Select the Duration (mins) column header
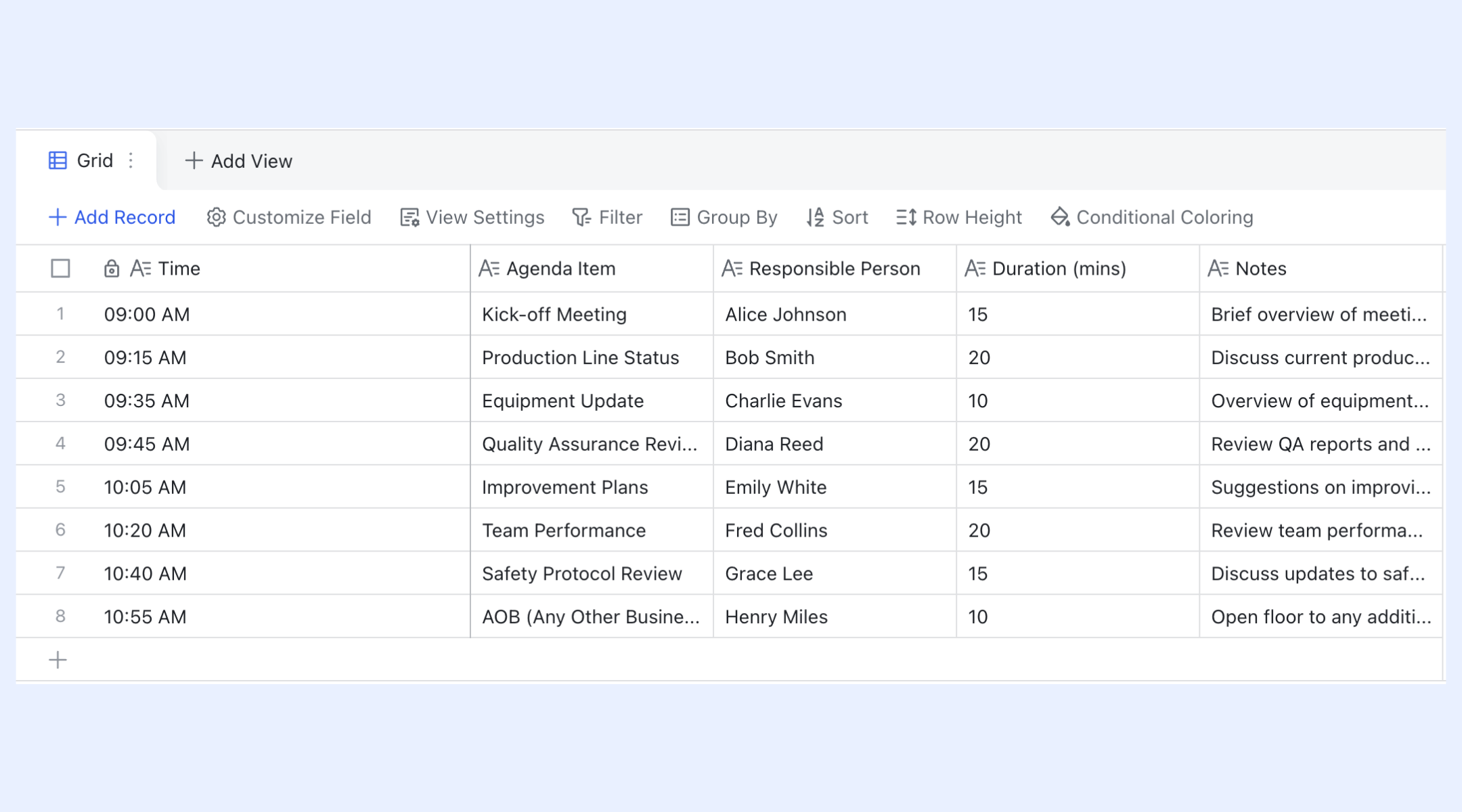1462x812 pixels. tap(1078, 269)
